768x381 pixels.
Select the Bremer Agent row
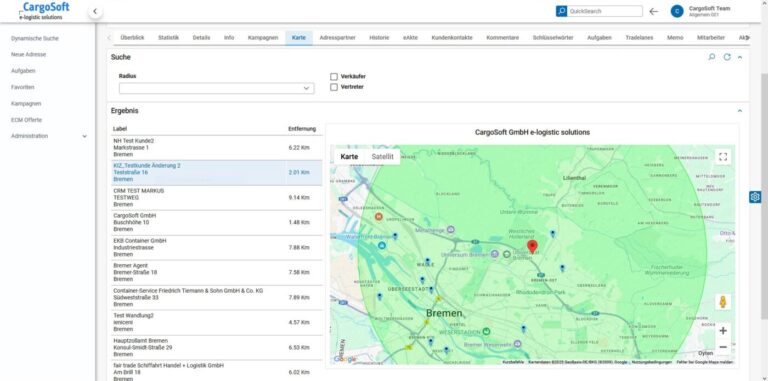click(x=217, y=272)
